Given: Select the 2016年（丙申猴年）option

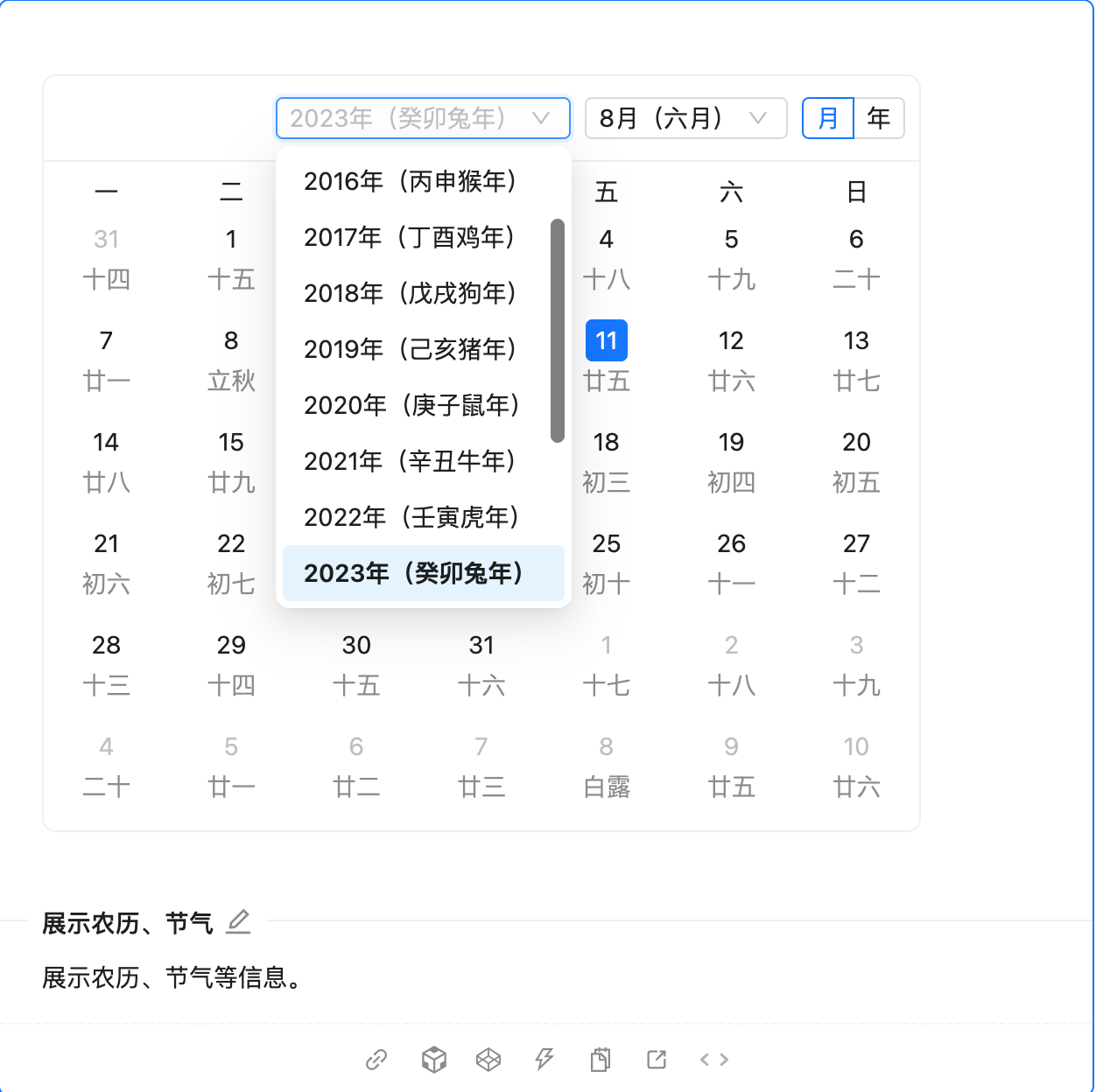Looking at the screenshot, I should (x=409, y=181).
